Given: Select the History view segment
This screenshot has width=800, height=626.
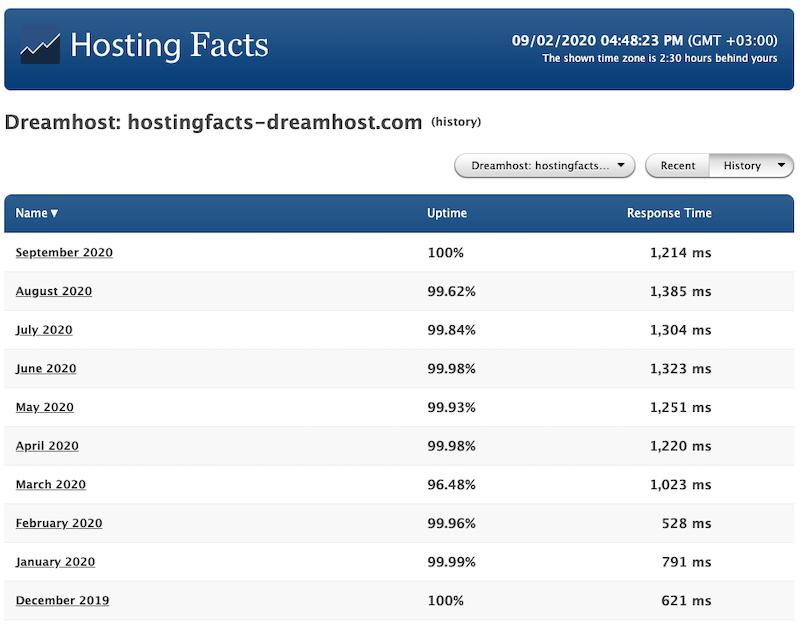Looking at the screenshot, I should click(742, 166).
